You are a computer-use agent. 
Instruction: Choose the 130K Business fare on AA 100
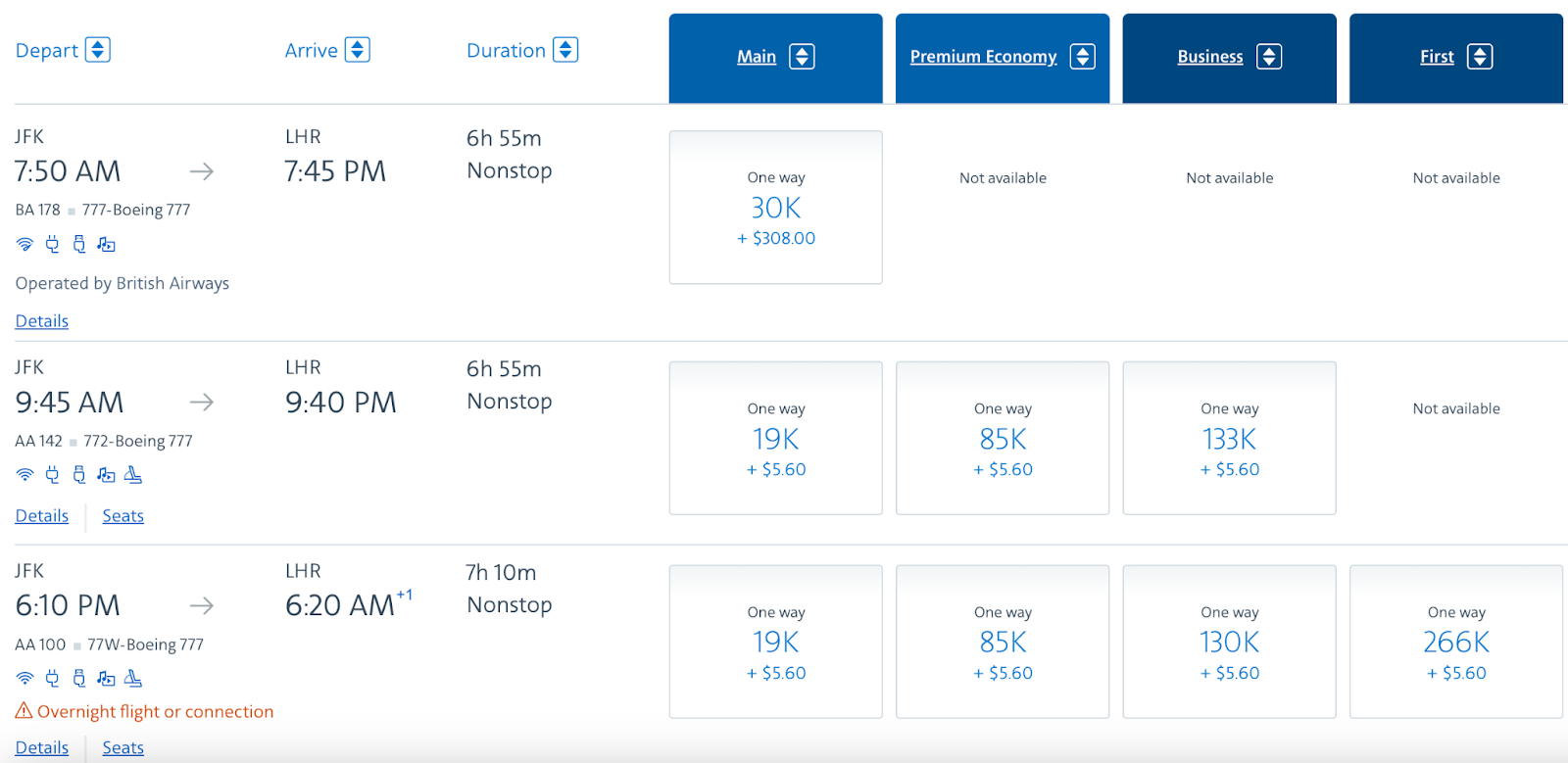[1230, 642]
